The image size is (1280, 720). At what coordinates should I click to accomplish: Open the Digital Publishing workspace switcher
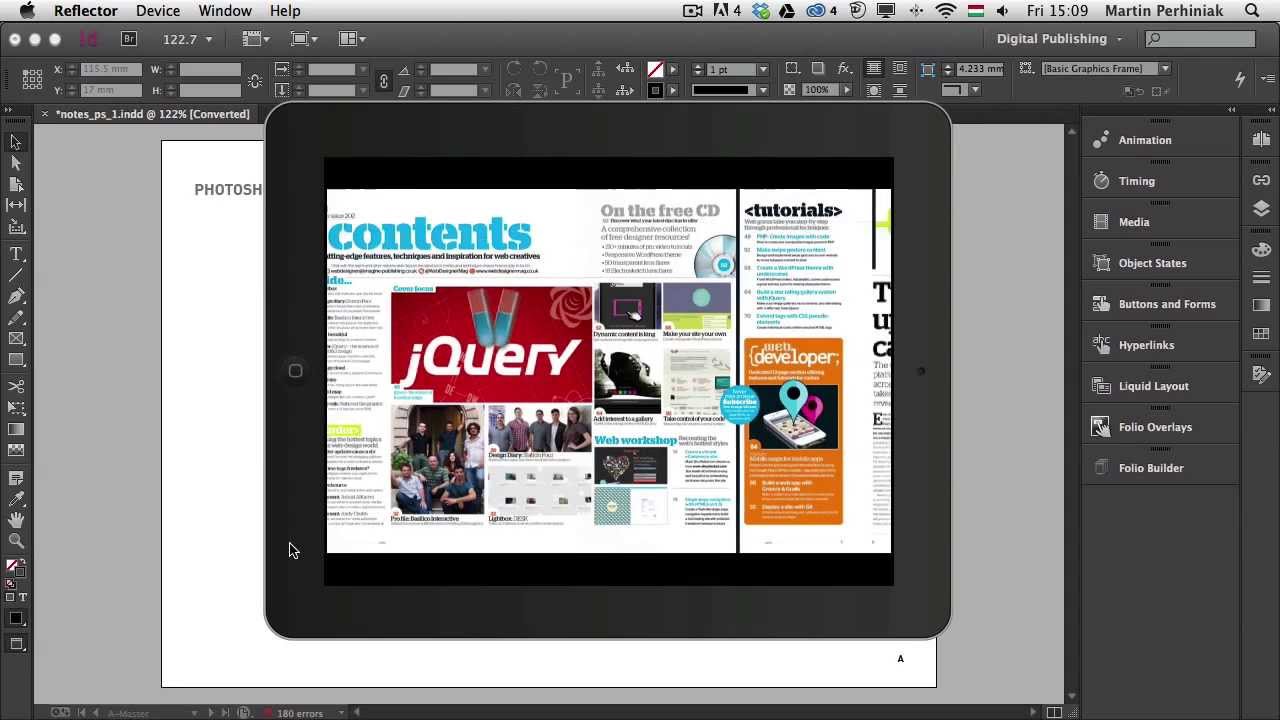pos(1059,39)
